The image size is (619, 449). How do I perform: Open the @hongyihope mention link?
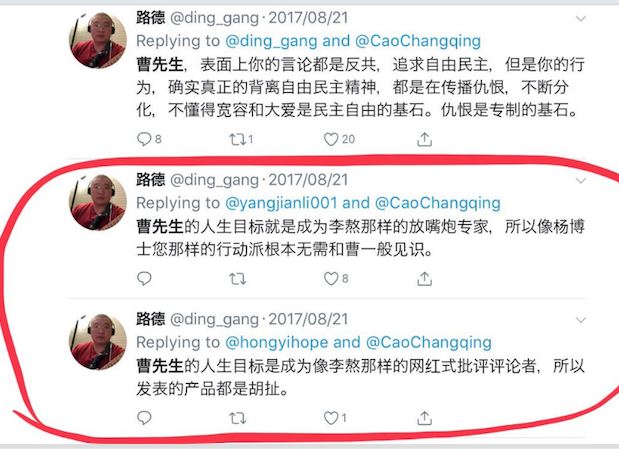pyautogui.click(x=276, y=342)
